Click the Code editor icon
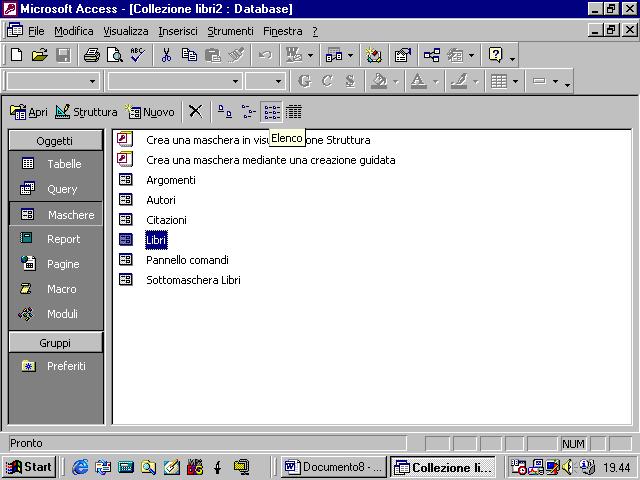The image size is (640, 480). point(373,55)
